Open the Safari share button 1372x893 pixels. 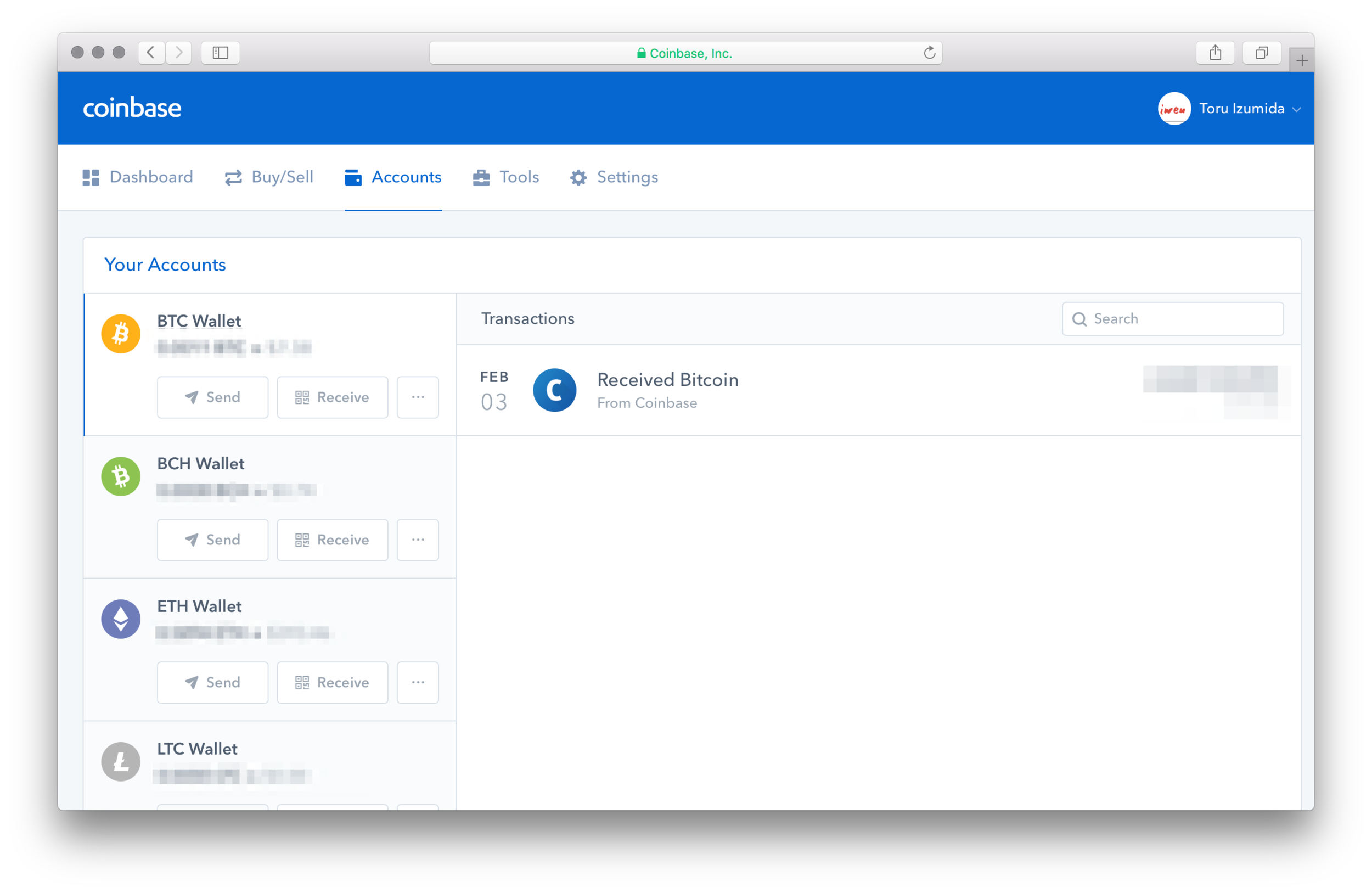click(x=1215, y=53)
